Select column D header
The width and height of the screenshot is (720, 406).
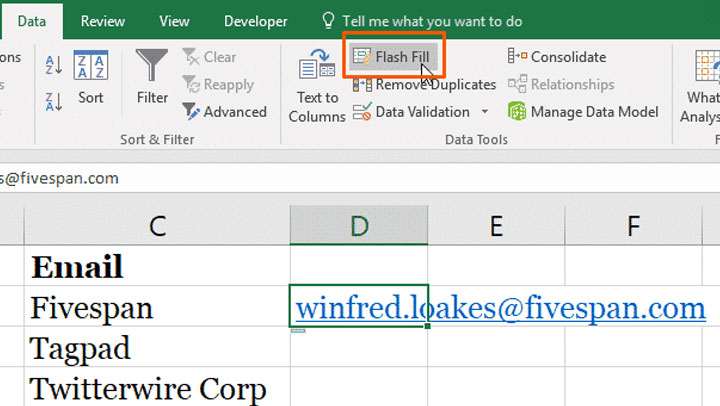click(x=359, y=227)
